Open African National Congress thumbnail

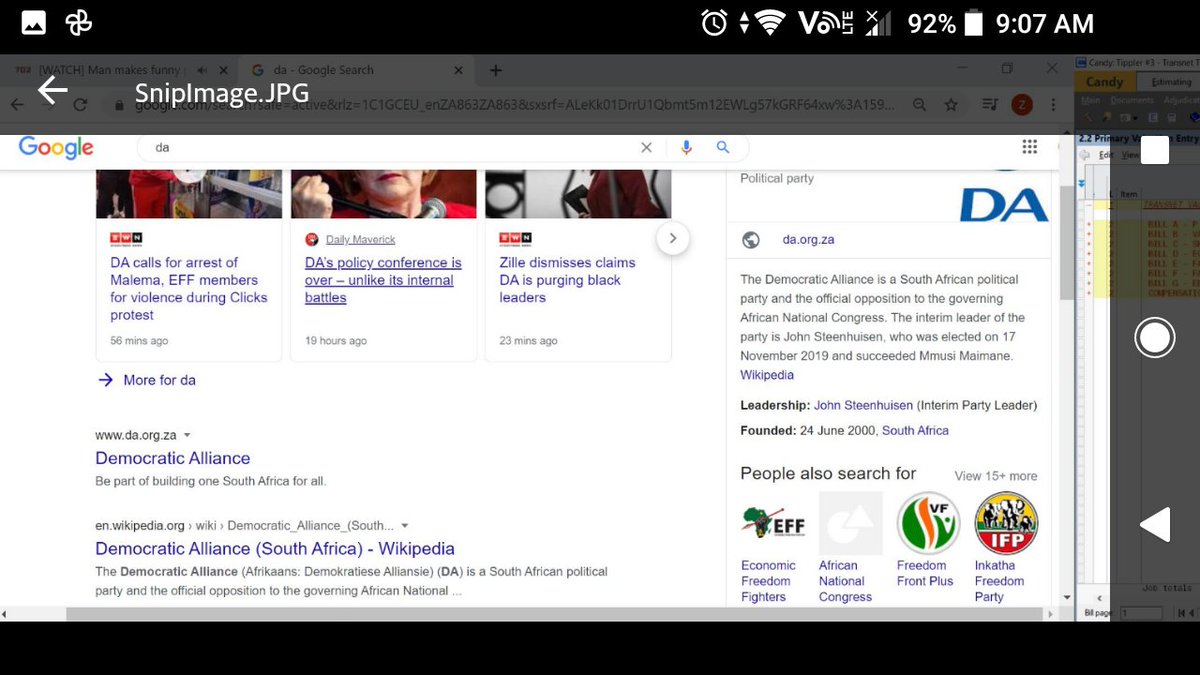coord(851,522)
